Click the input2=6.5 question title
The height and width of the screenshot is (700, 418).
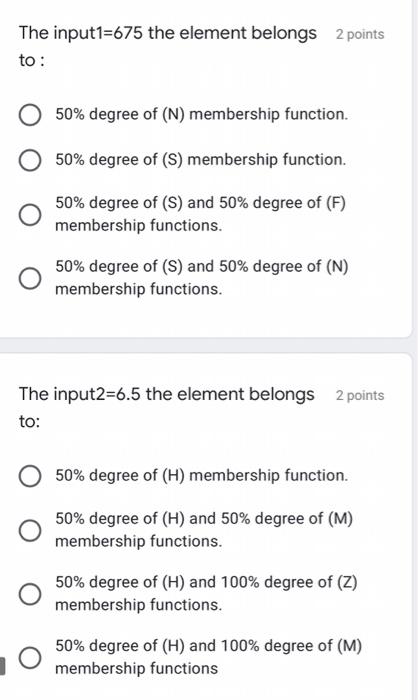point(167,407)
